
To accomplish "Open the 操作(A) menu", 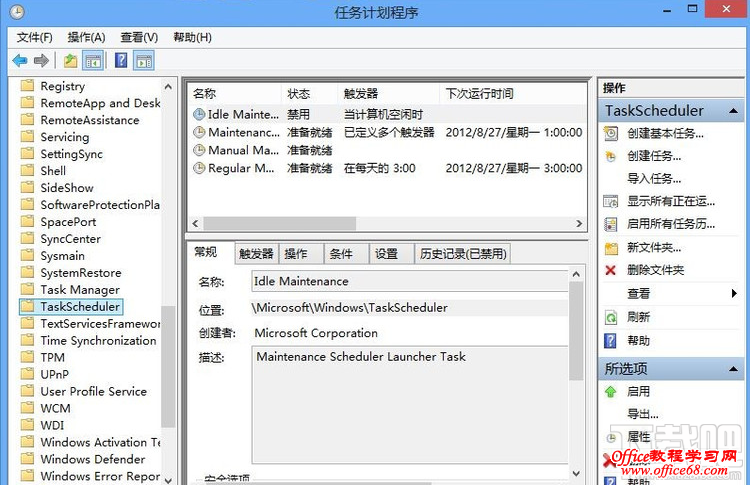I will coord(86,37).
